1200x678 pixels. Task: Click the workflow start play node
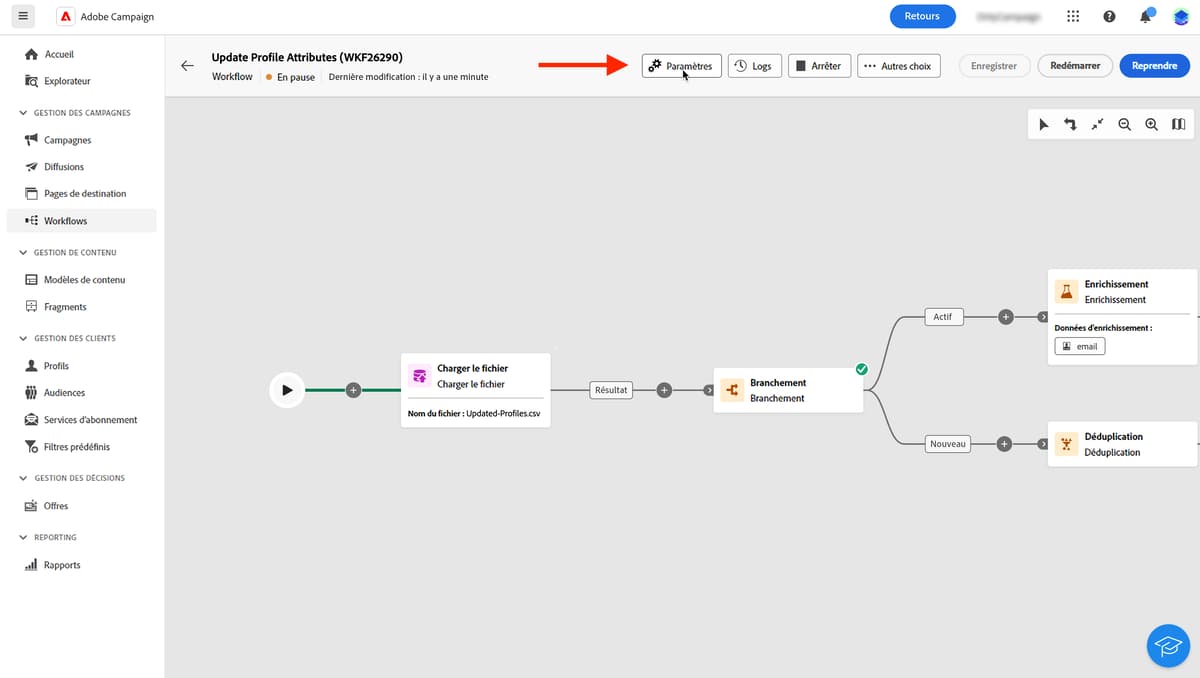point(287,390)
